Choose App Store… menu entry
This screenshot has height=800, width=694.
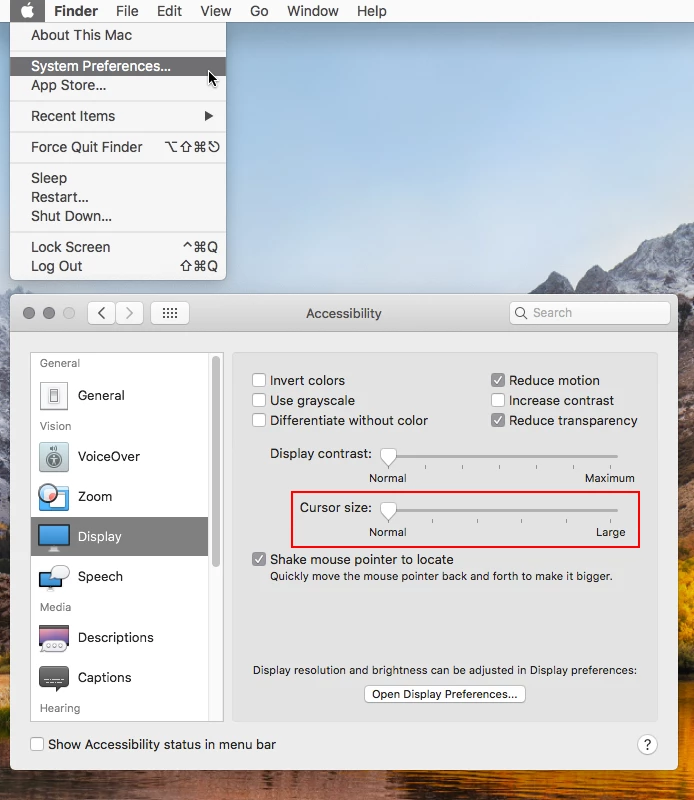[118, 85]
